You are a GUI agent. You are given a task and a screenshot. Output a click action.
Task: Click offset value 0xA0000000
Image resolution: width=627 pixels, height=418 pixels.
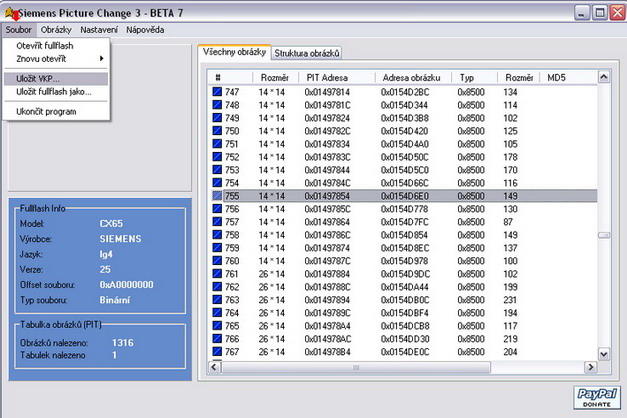click(x=126, y=285)
